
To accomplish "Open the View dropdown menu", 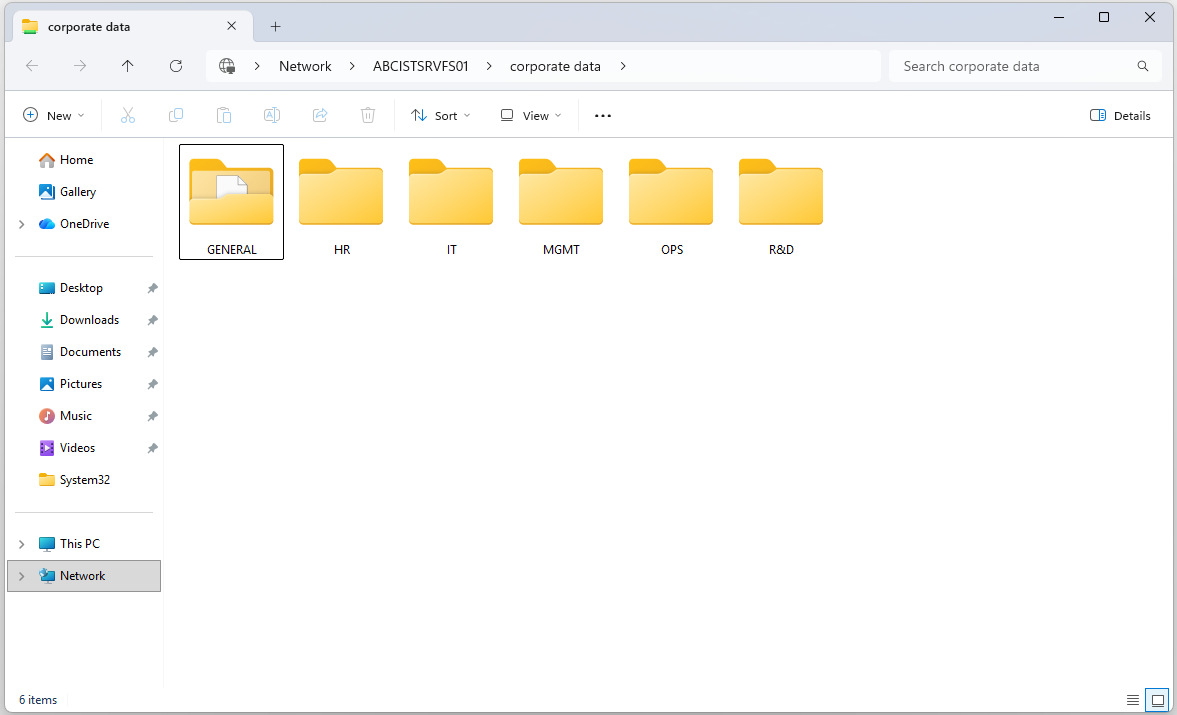I will 531,116.
